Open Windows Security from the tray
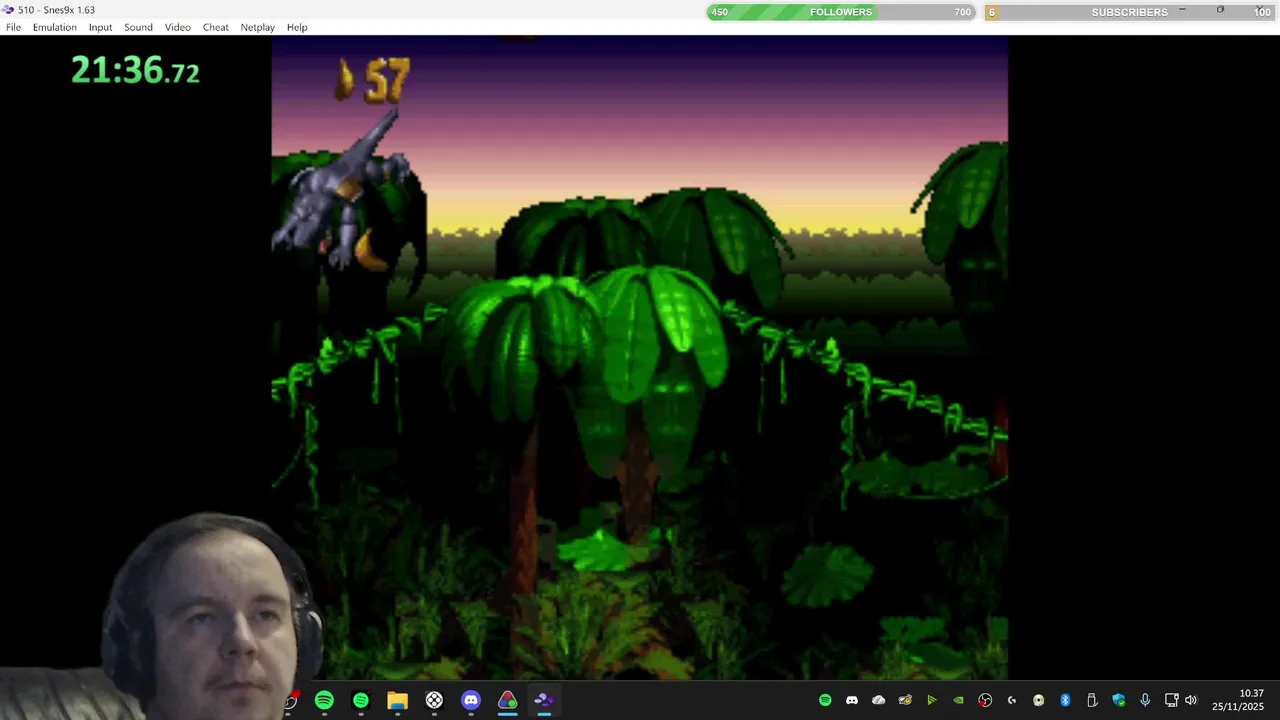Image resolution: width=1280 pixels, height=720 pixels. point(1118,700)
